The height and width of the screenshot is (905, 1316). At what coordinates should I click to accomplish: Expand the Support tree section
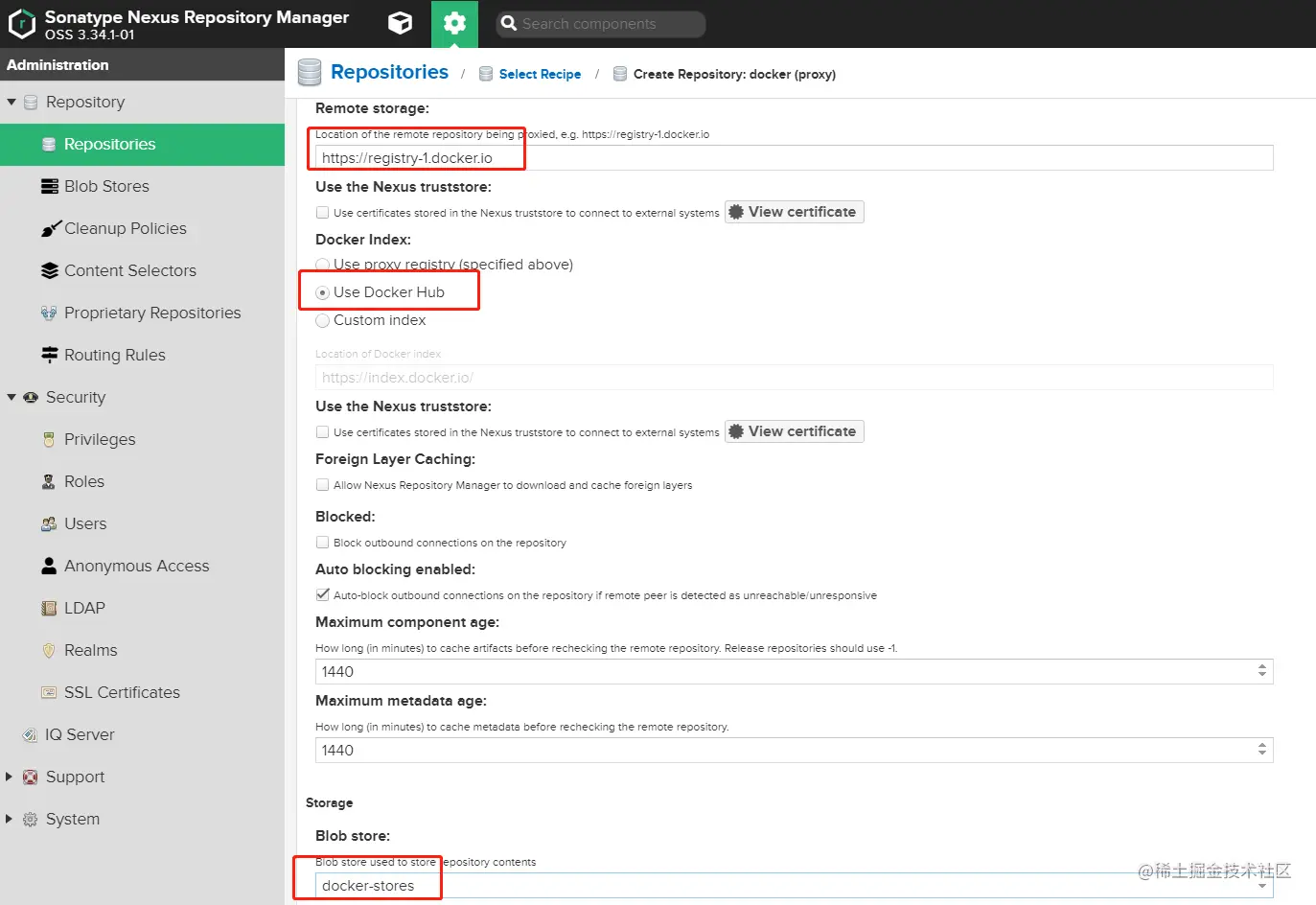point(10,777)
